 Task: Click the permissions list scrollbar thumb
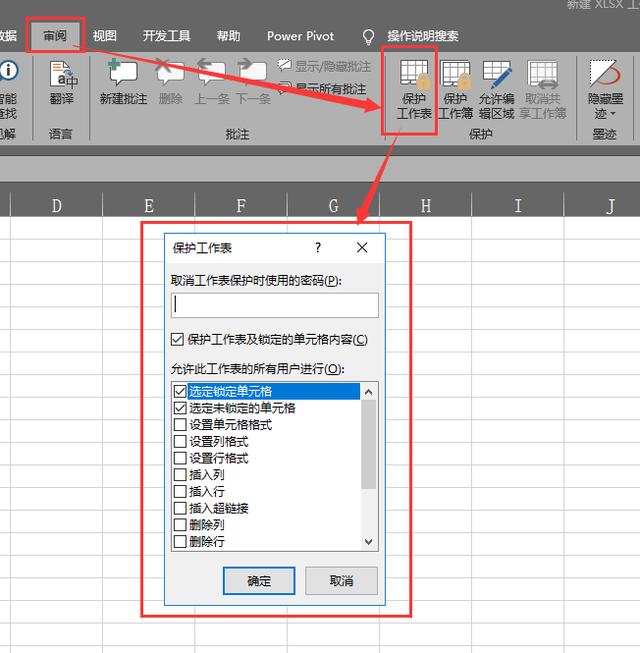pyautogui.click(x=369, y=444)
